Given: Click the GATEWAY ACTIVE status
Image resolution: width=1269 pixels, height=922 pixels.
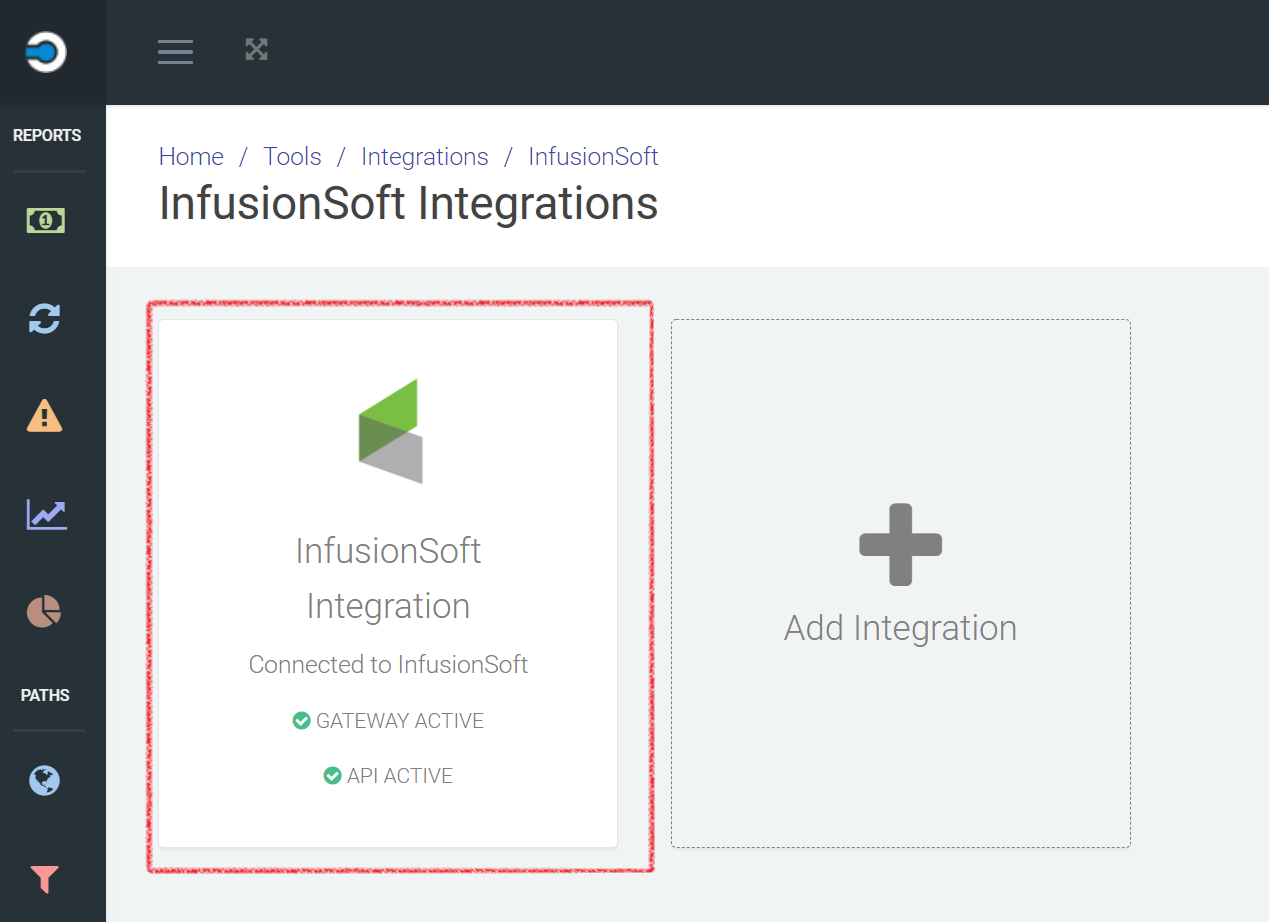Looking at the screenshot, I should pyautogui.click(x=388, y=721).
